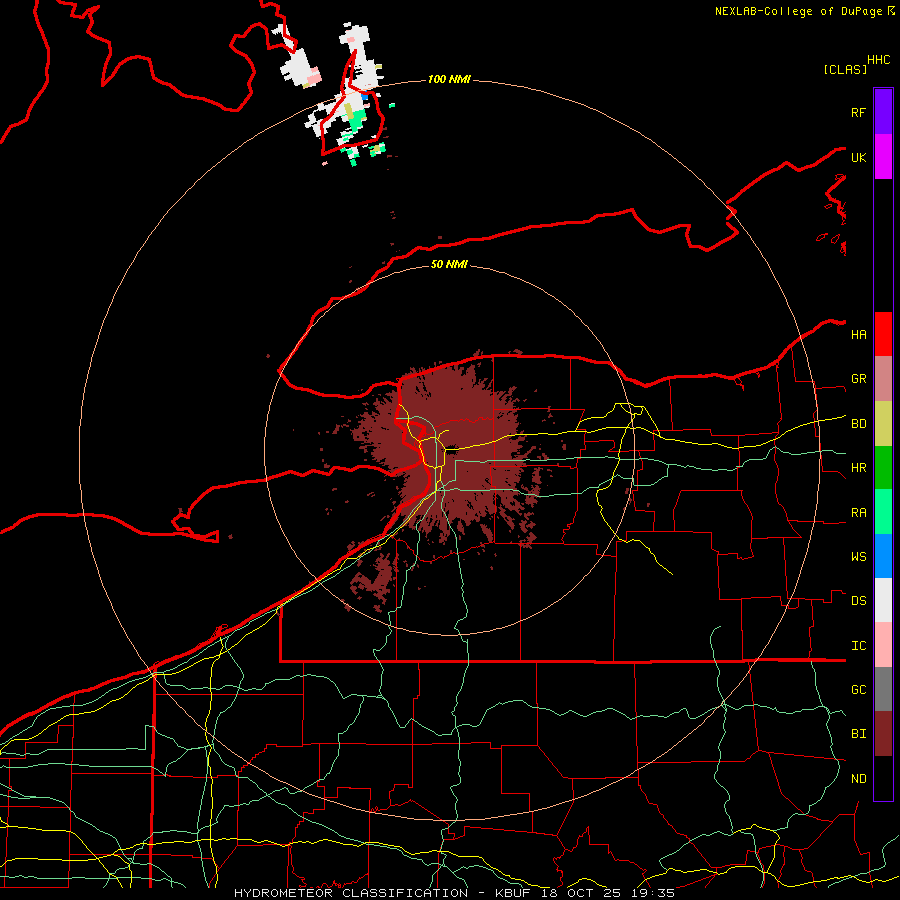Click the DS legend label
The image size is (900, 900).
[x=859, y=601]
